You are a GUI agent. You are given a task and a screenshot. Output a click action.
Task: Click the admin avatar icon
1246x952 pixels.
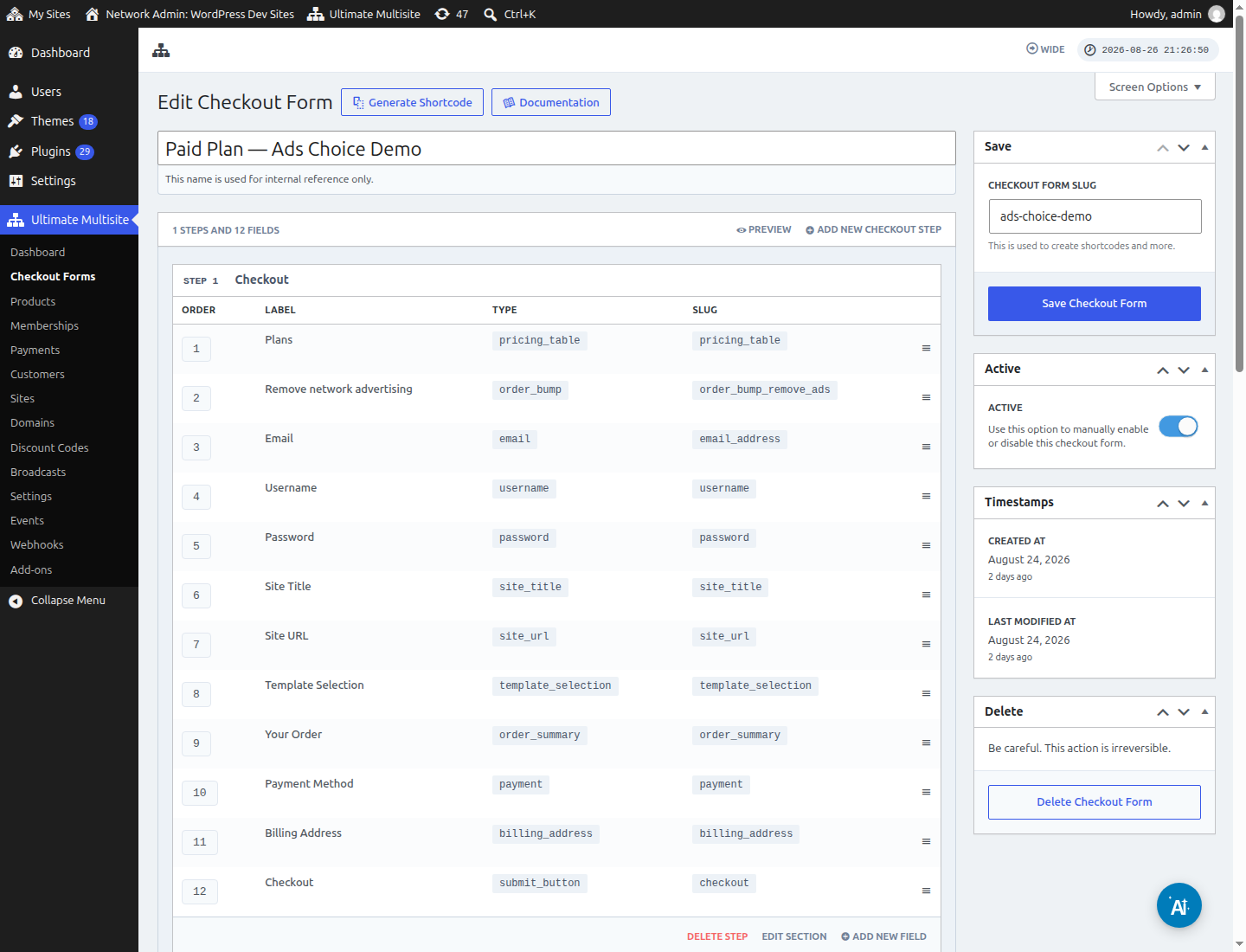point(1216,14)
